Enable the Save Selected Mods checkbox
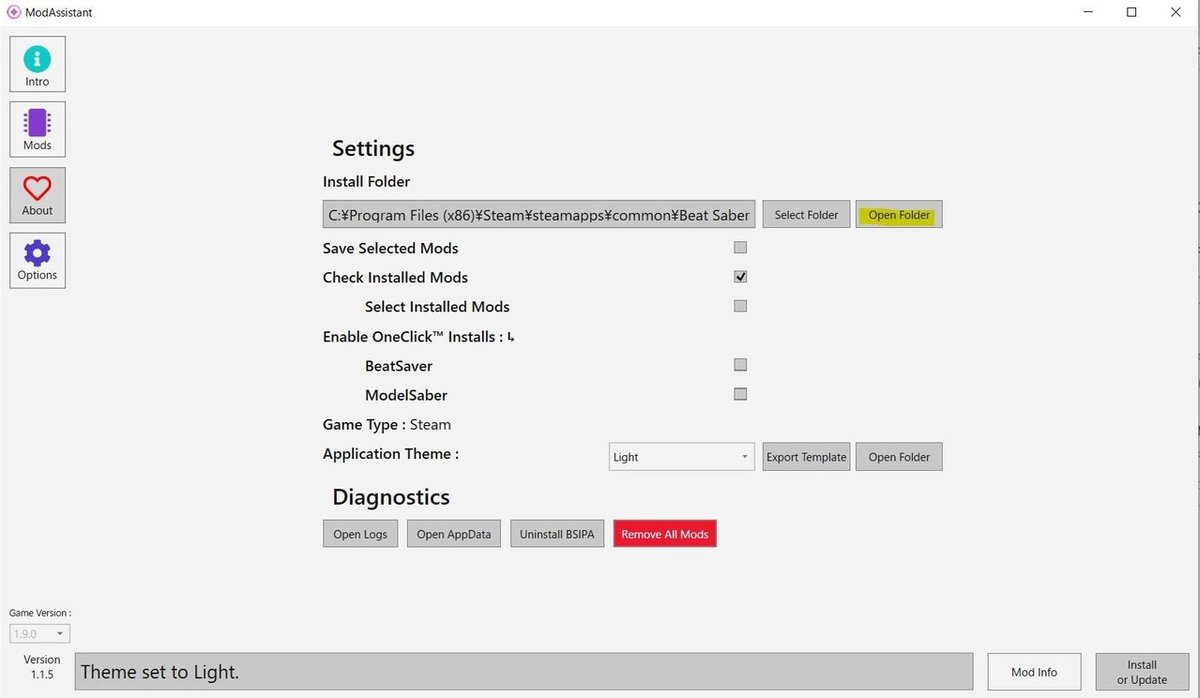Viewport: 1200px width, 698px height. (740, 247)
